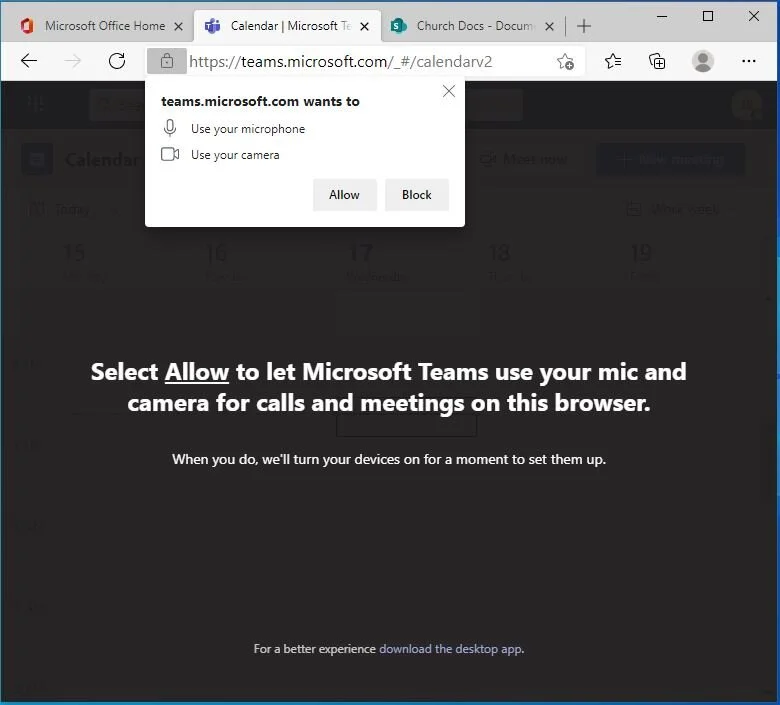This screenshot has height=705, width=780.
Task: Click the camera icon in permission prompt
Action: click(x=170, y=155)
